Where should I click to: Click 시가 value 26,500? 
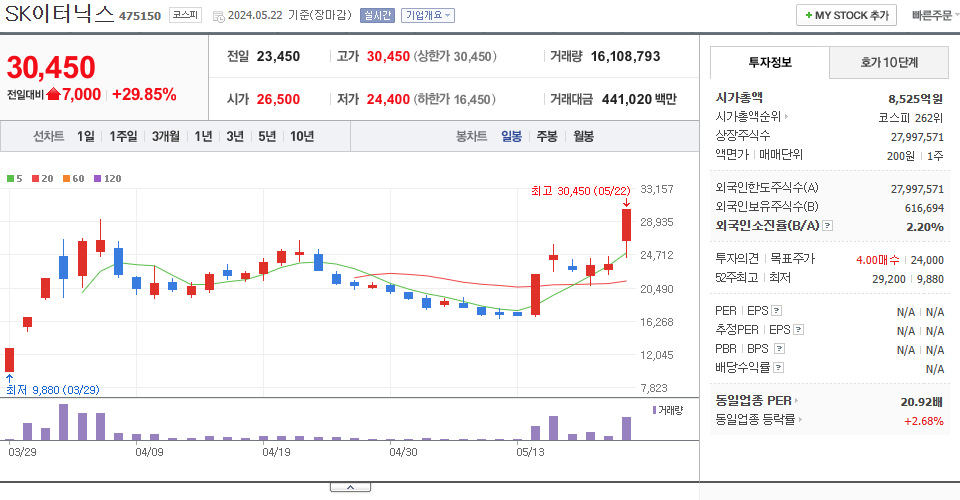[x=278, y=100]
